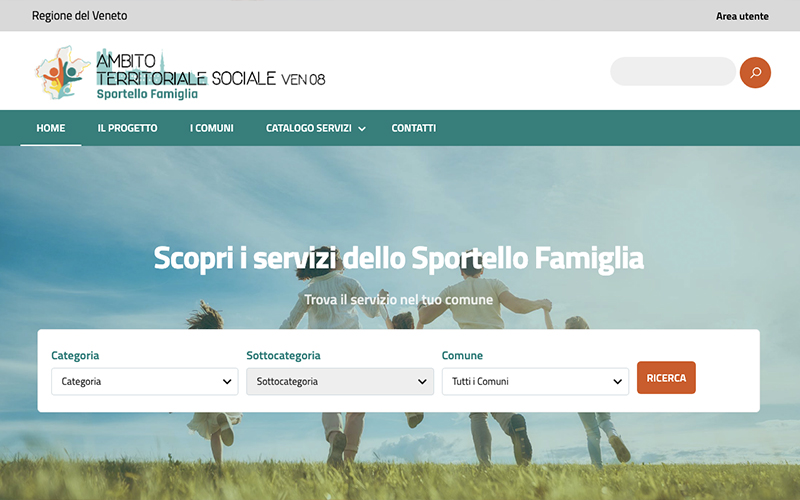The height and width of the screenshot is (500, 800).
Task: Navigate to the Contatti page
Action: tap(414, 128)
